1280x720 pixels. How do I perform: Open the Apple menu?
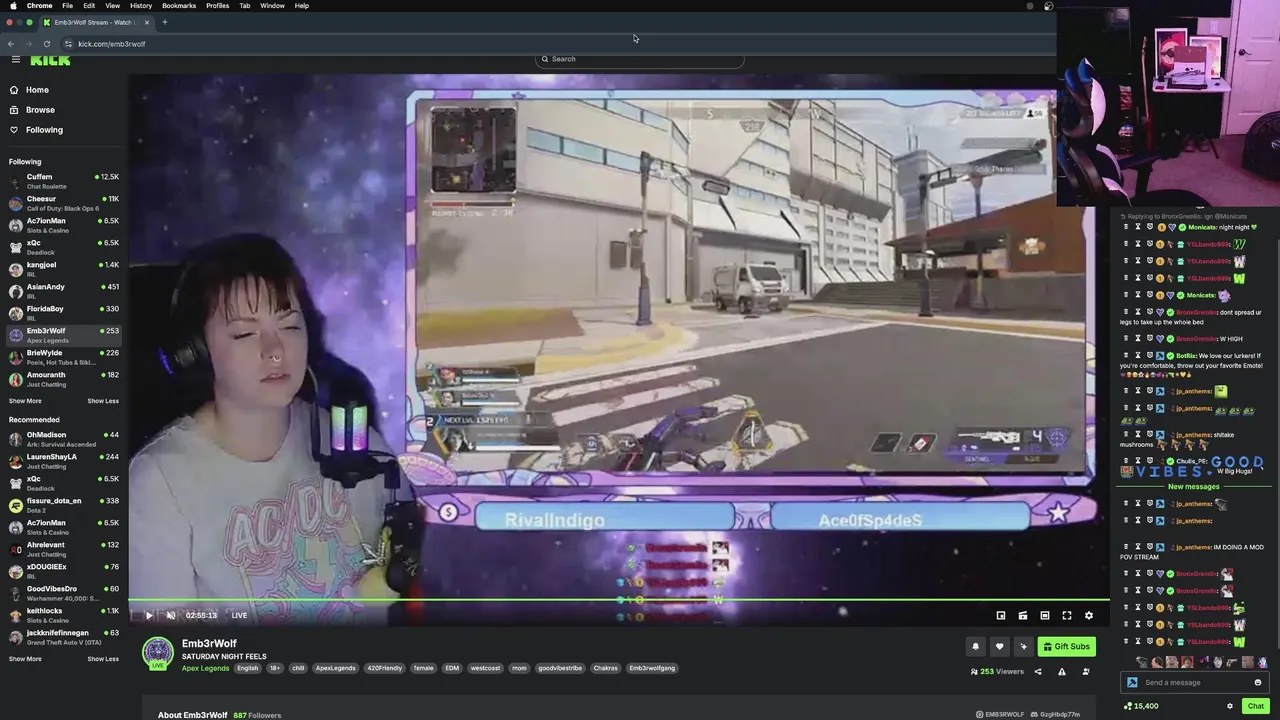pyautogui.click(x=14, y=6)
